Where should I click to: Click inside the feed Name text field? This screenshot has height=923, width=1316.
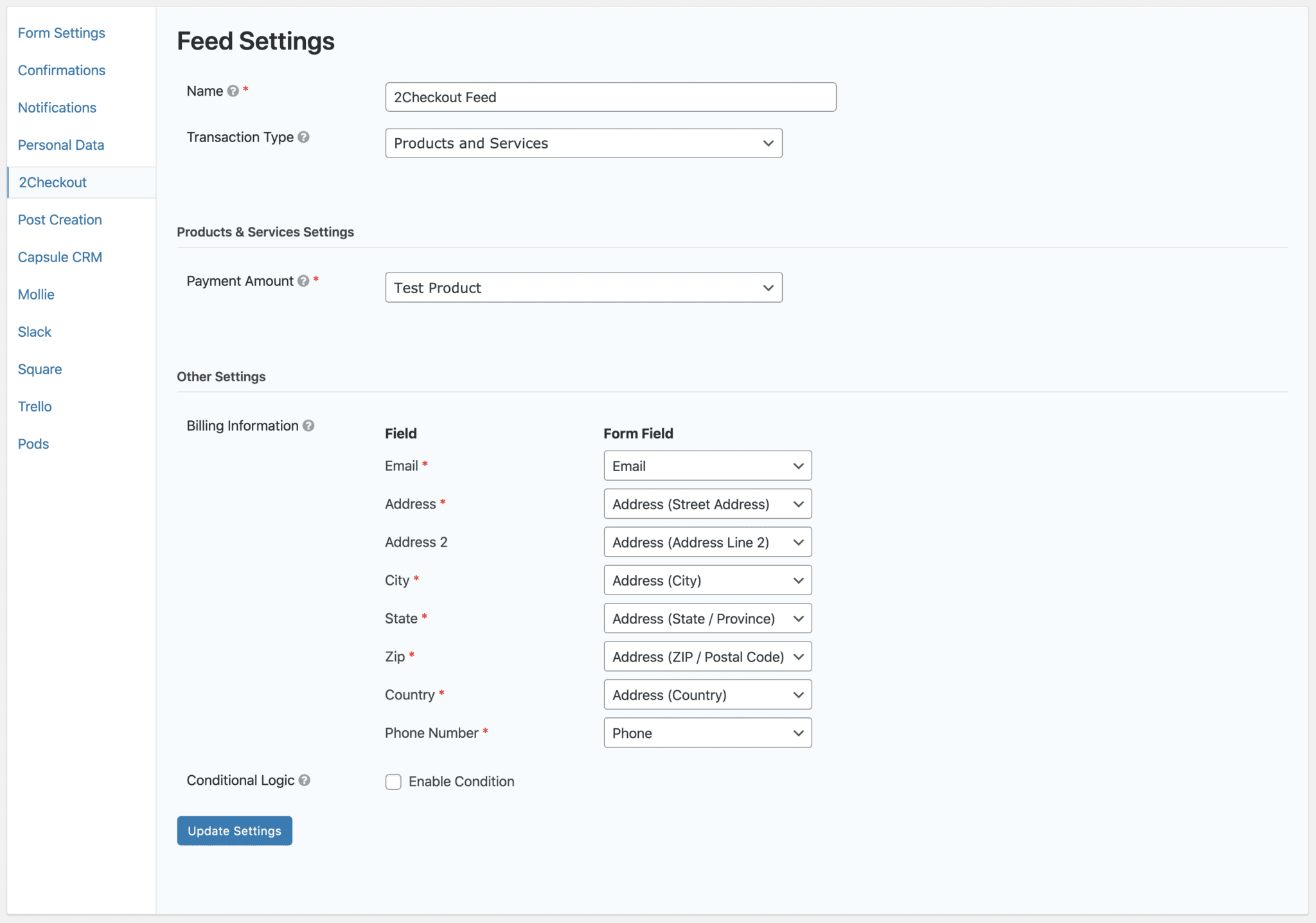[609, 97]
